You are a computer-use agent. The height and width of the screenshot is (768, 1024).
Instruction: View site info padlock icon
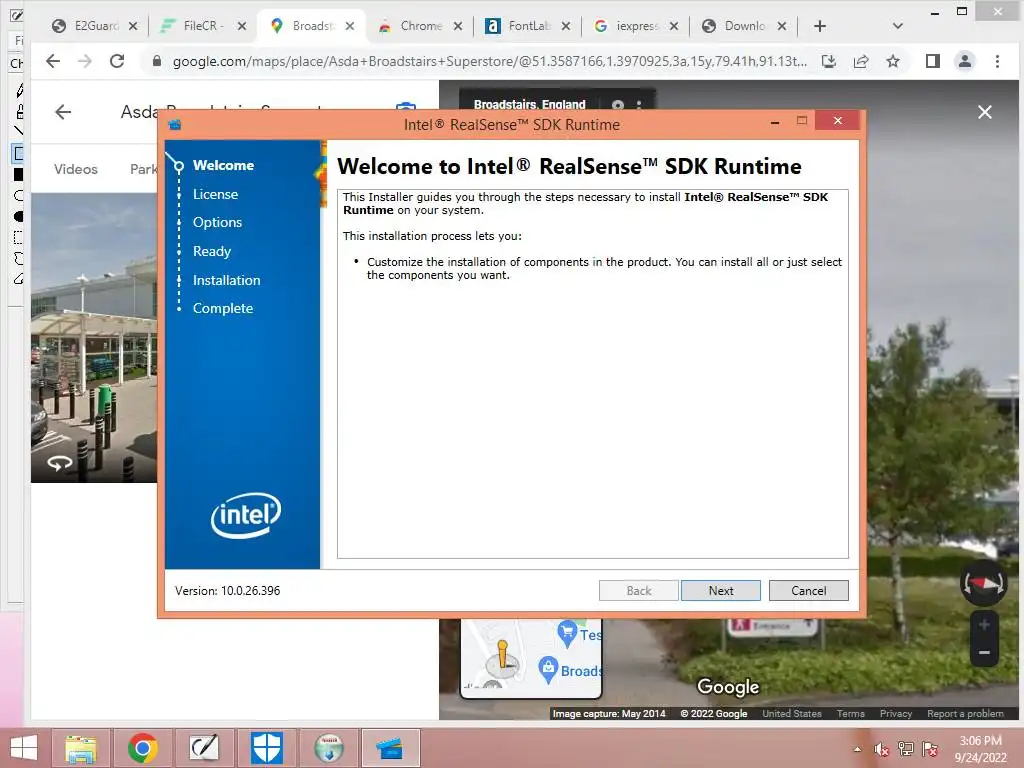click(156, 61)
